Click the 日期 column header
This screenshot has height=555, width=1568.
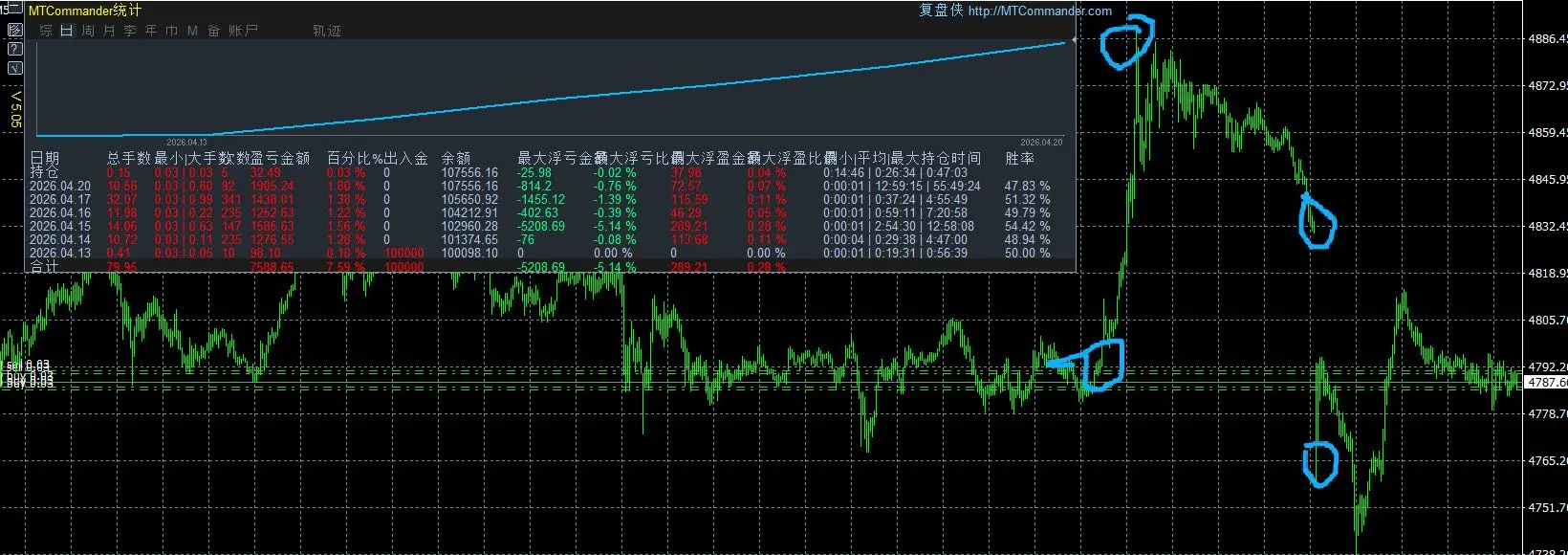[44, 158]
